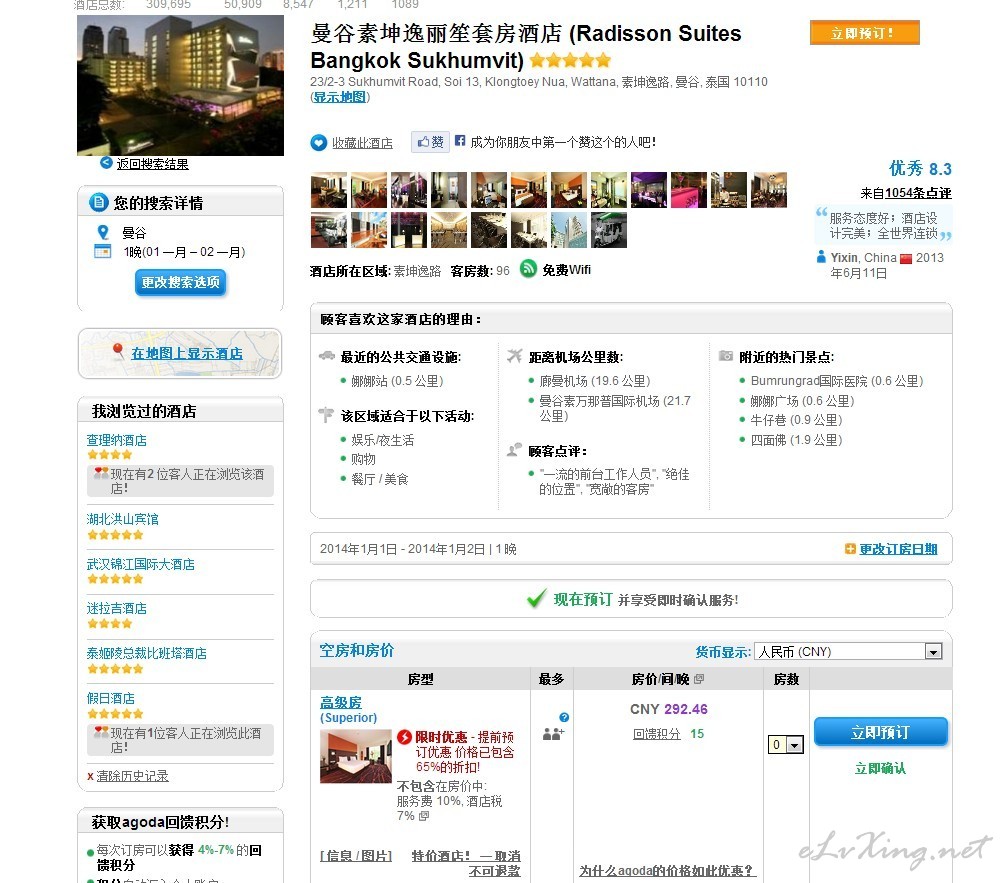Open the skyscraper exterior thumbnail
This screenshot has width=1003, height=883.
569,230
